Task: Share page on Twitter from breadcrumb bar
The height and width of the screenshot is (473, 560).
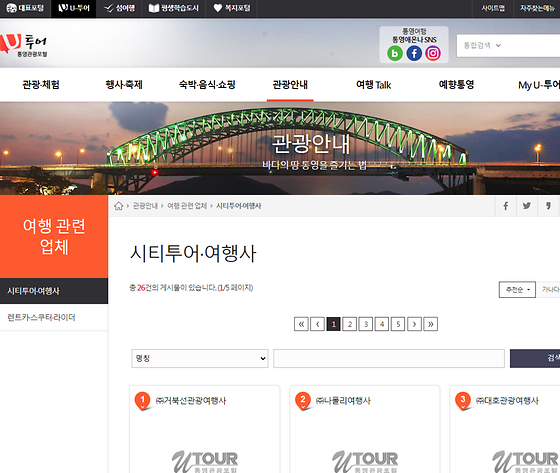Action: 527,206
